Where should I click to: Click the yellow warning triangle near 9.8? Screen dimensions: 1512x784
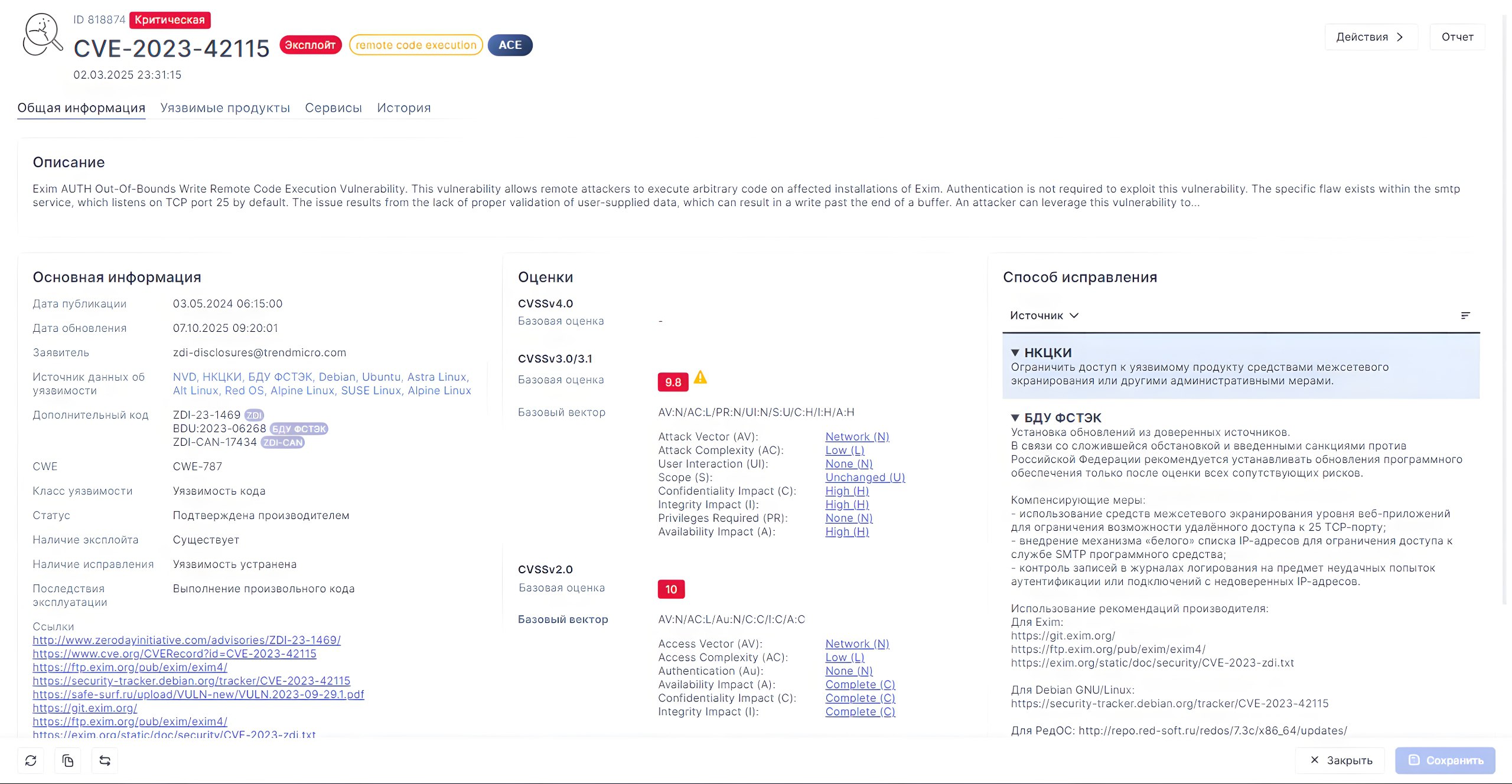coord(700,377)
